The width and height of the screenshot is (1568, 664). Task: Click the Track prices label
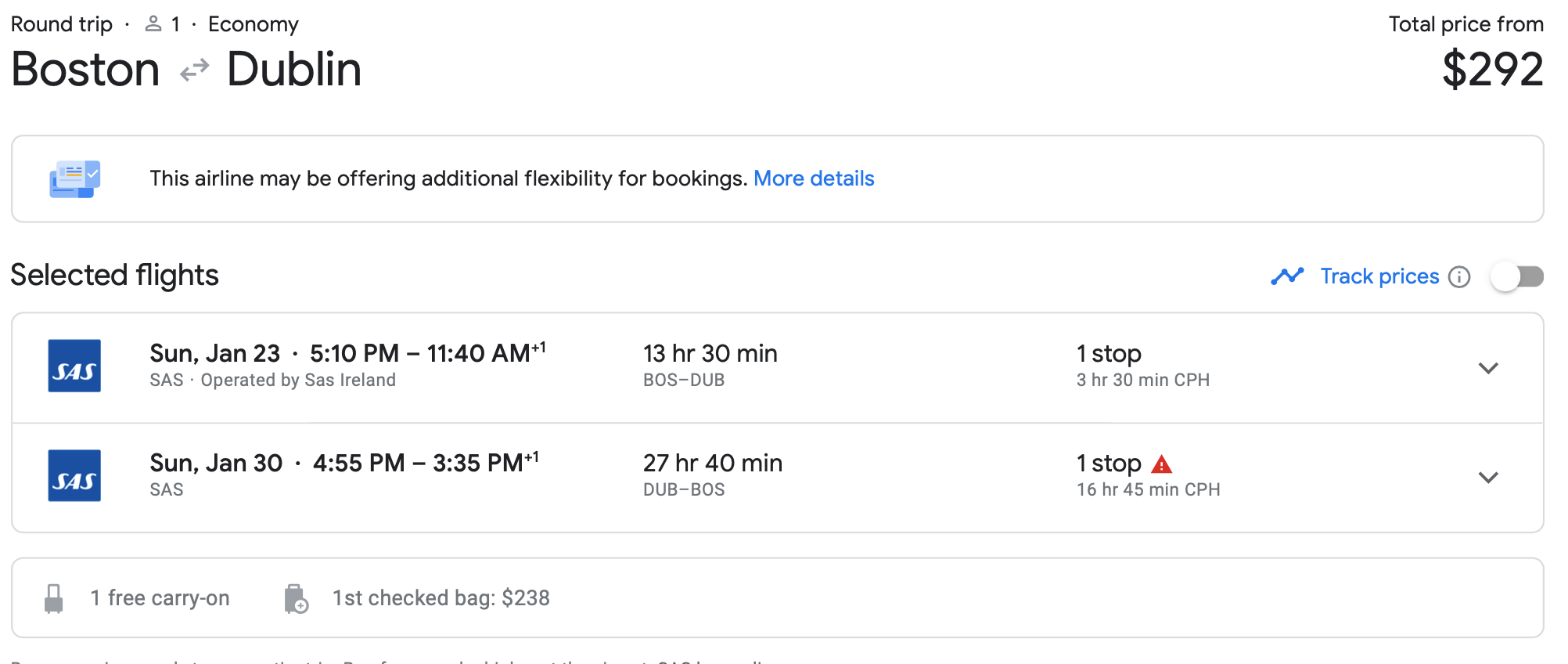[1379, 276]
